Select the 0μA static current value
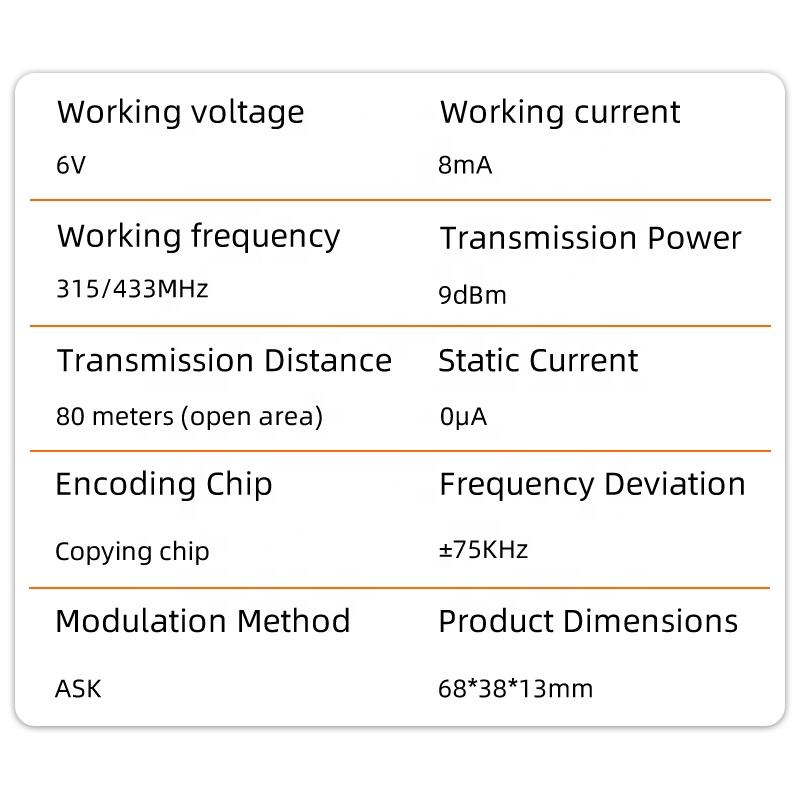Screen dimensions: 800x800 click(463, 416)
